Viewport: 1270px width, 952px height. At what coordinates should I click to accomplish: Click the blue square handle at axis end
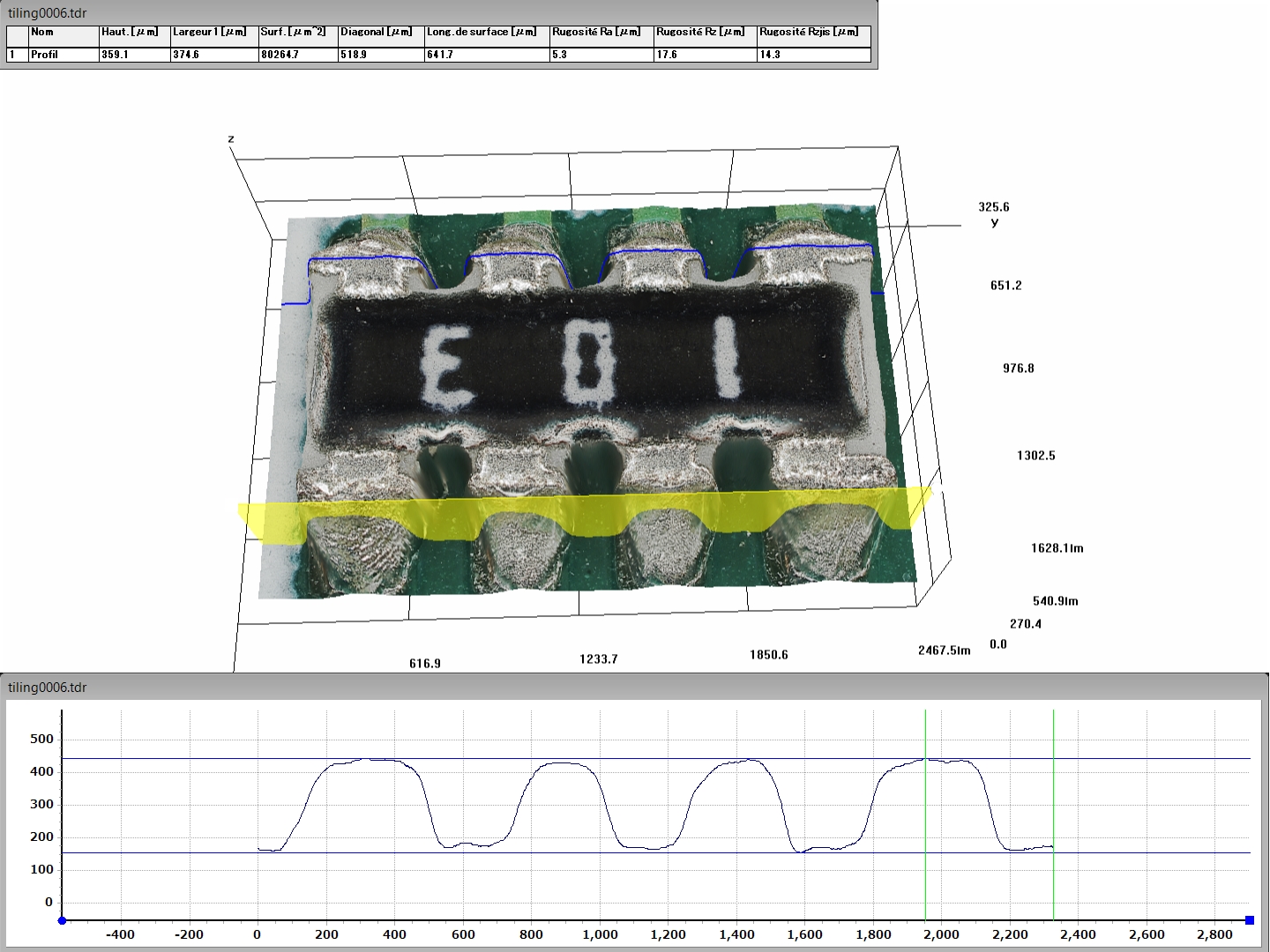(x=1249, y=920)
